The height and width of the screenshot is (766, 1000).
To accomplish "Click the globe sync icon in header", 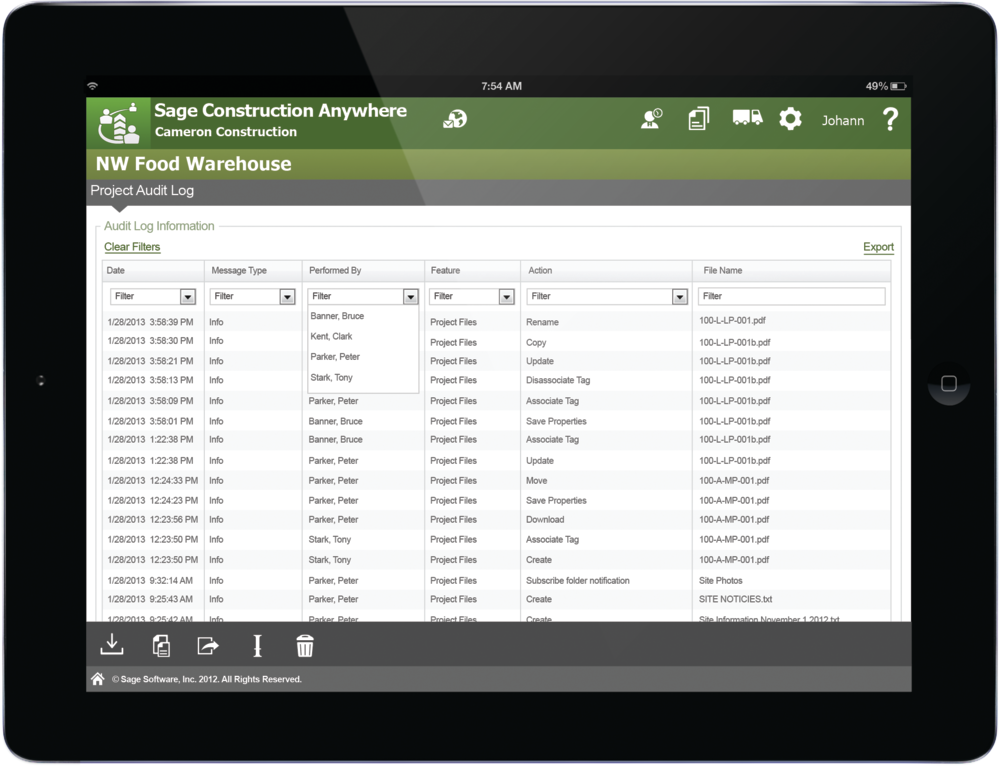I will [455, 119].
